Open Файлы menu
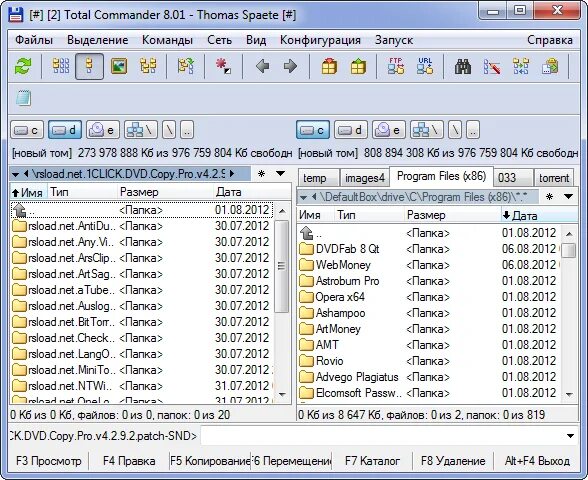Image resolution: width=588 pixels, height=480 pixels. [34, 40]
